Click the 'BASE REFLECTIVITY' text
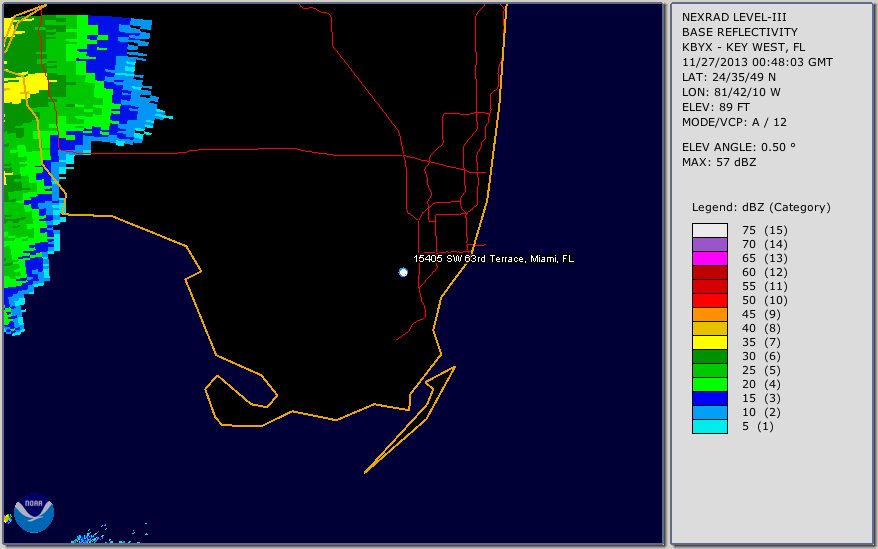 [740, 32]
